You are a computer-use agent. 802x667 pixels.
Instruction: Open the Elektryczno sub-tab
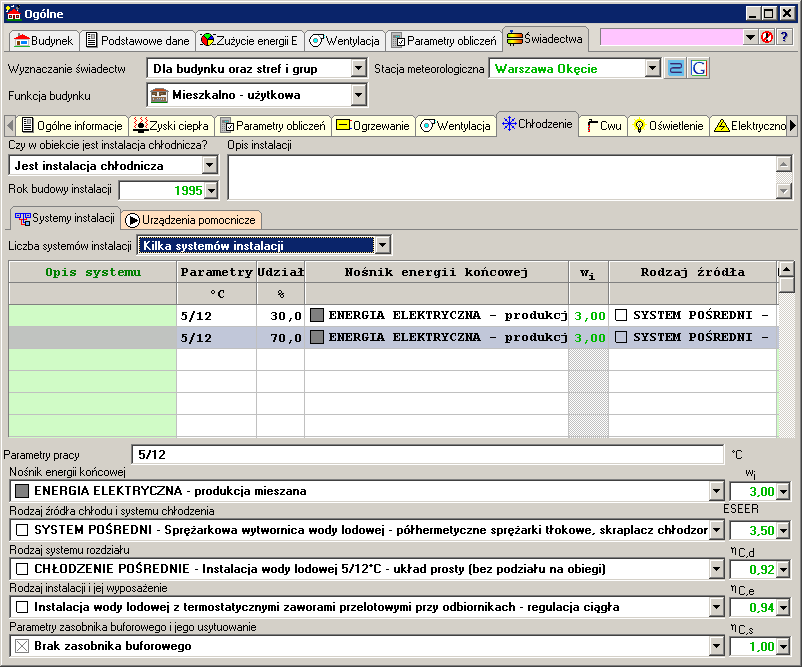coord(750,126)
